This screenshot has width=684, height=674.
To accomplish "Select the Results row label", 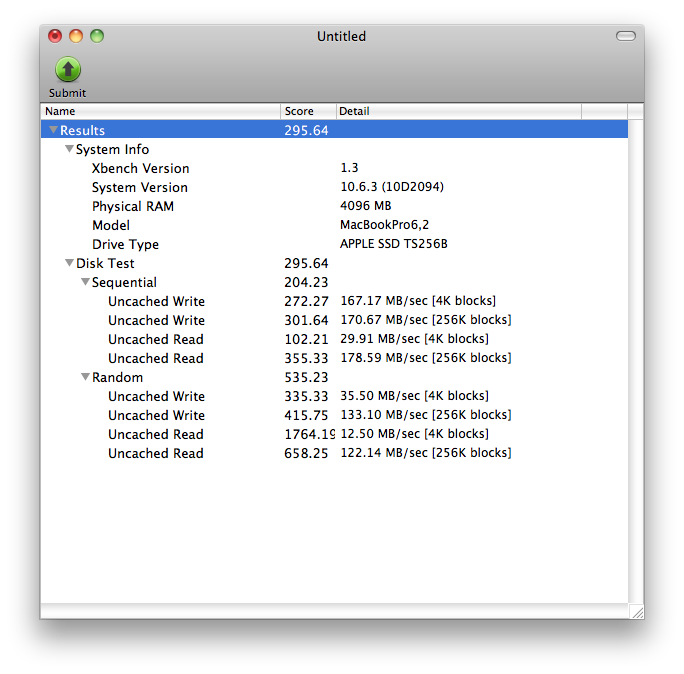I will (82, 130).
